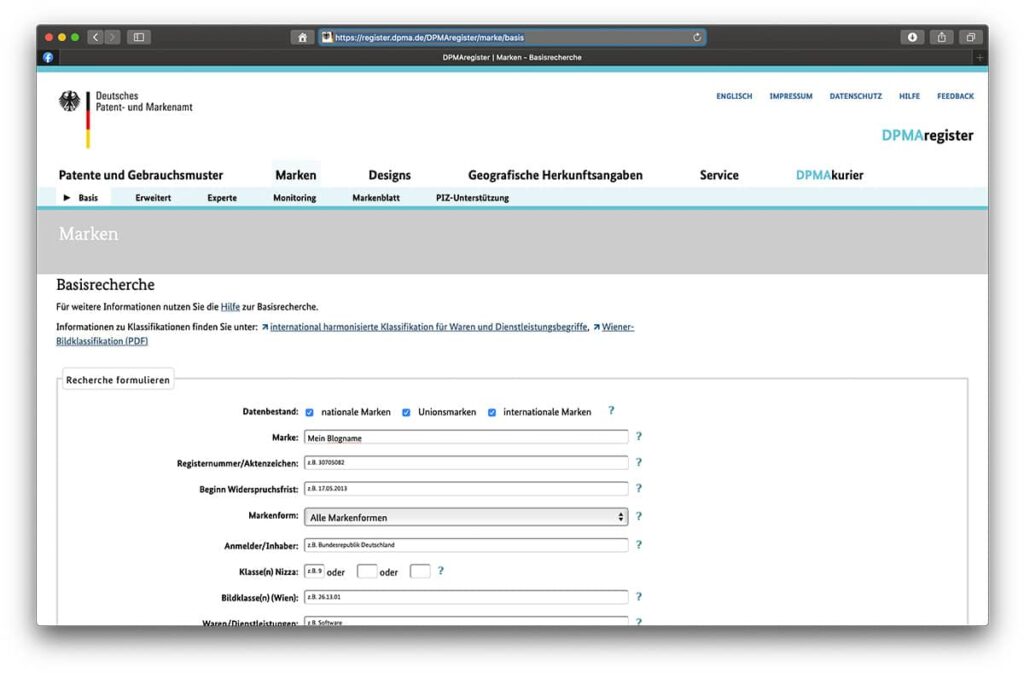Image resolution: width=1024 pixels, height=673 pixels.
Task: Expand the Service navigation menu
Action: tap(719, 175)
